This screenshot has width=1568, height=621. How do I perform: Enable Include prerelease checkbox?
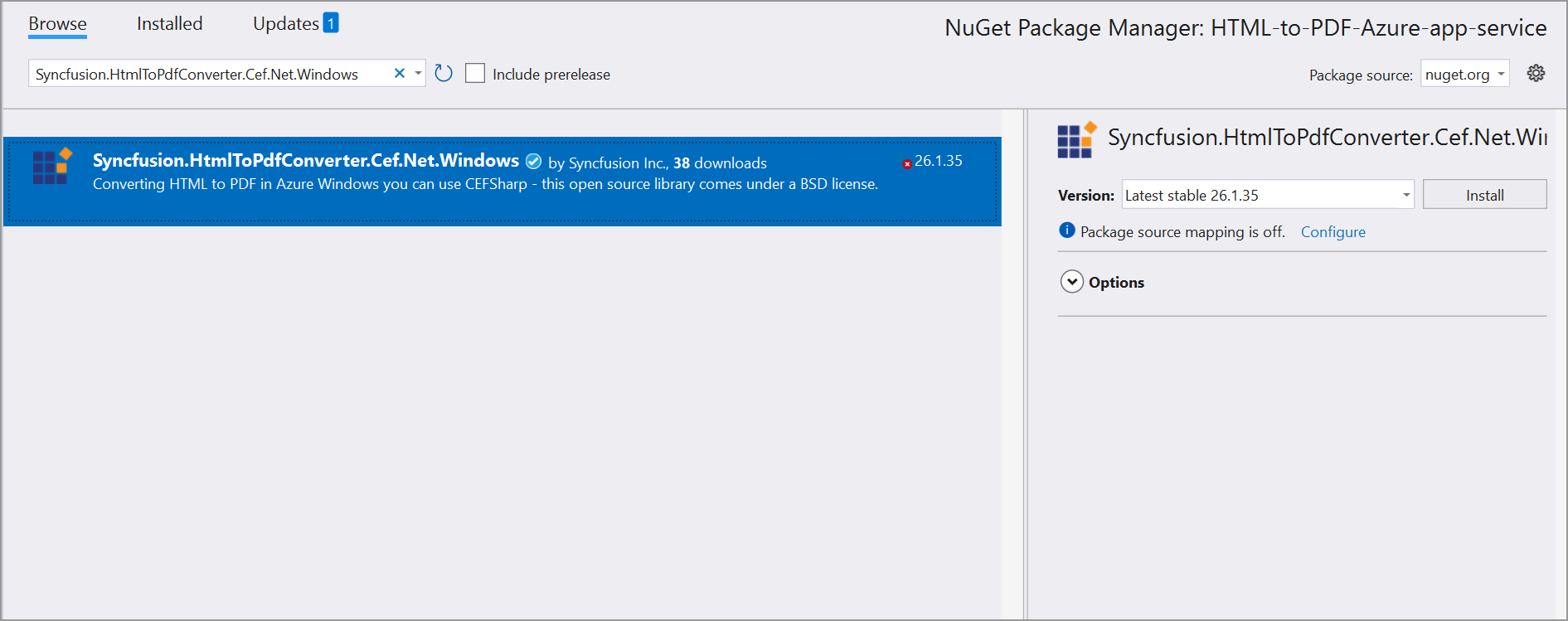[475, 74]
